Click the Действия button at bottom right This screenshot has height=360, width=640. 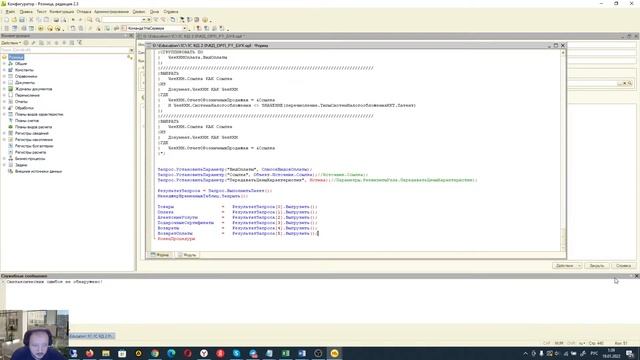point(567,266)
